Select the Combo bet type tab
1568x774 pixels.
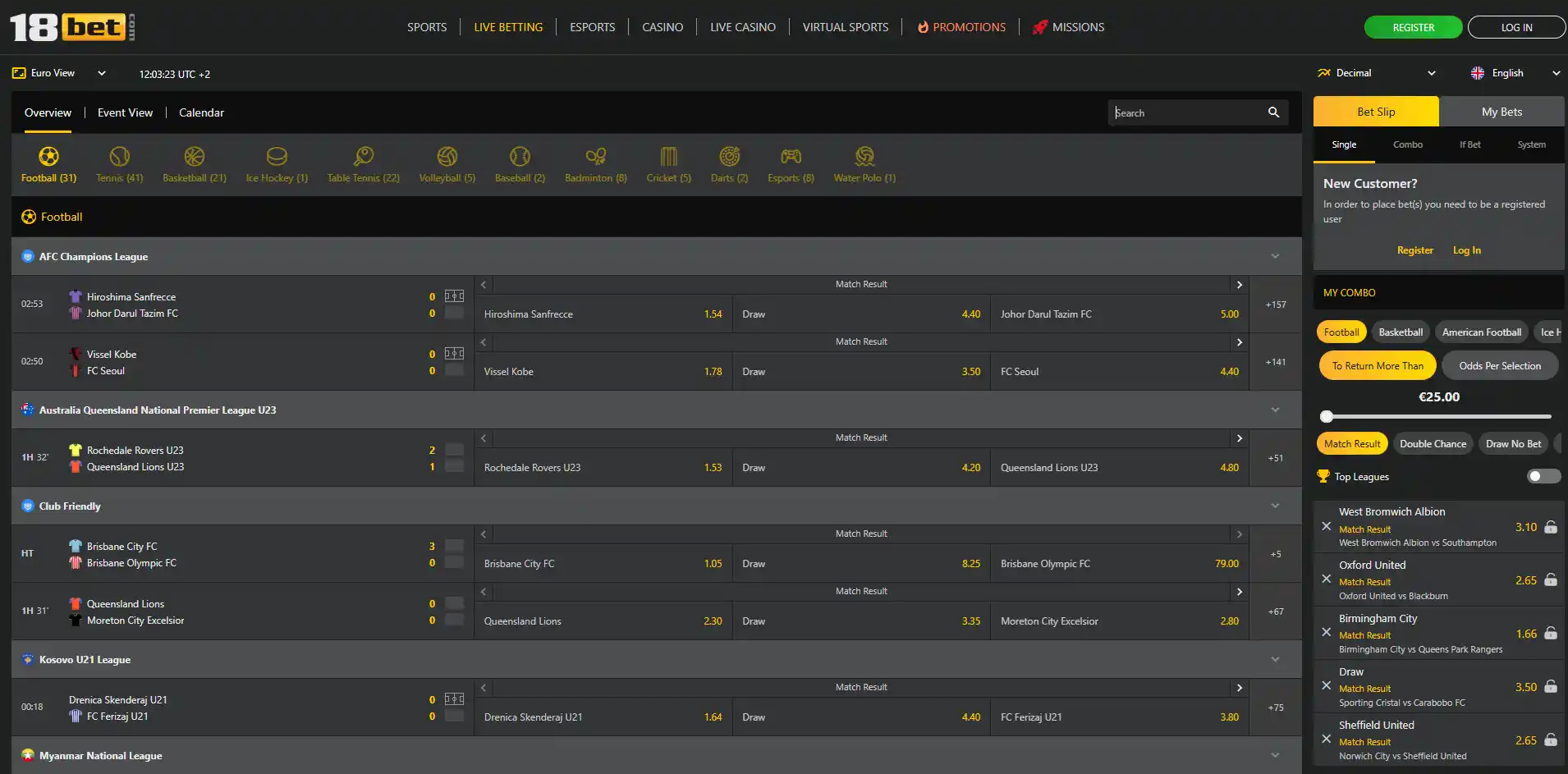point(1407,144)
